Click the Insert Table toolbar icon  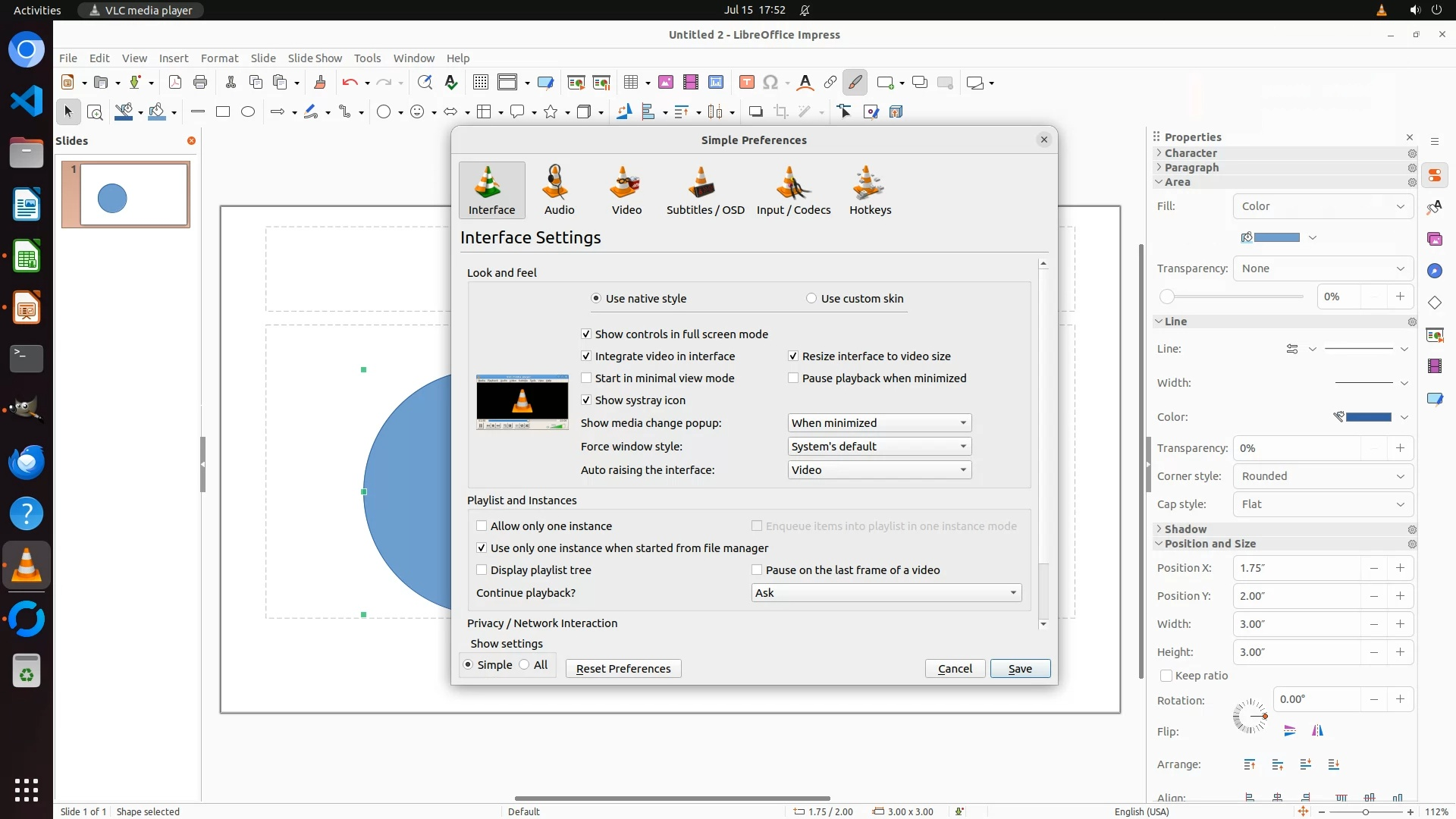point(630,83)
